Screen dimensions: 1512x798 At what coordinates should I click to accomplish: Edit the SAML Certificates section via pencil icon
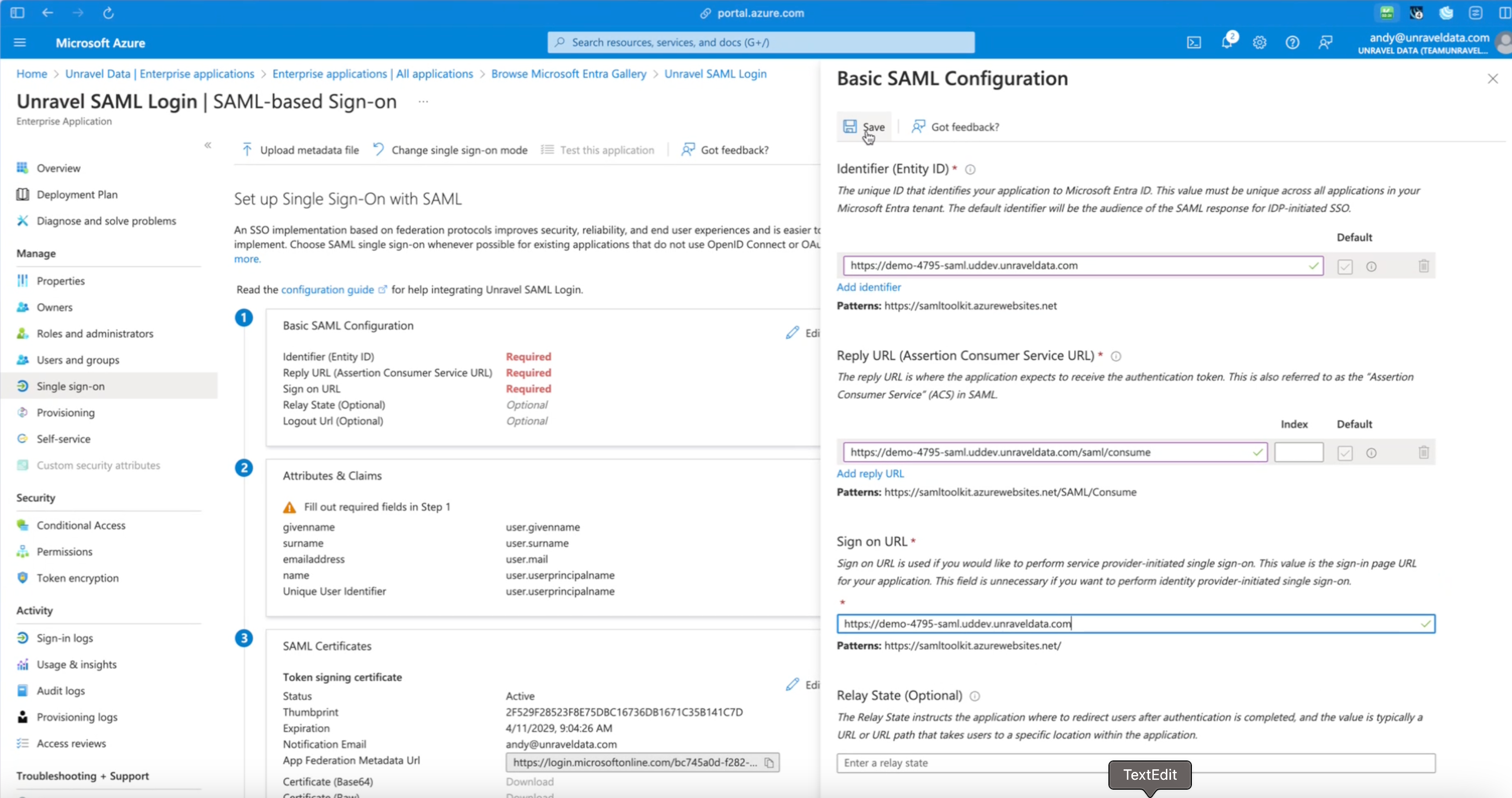pos(792,684)
